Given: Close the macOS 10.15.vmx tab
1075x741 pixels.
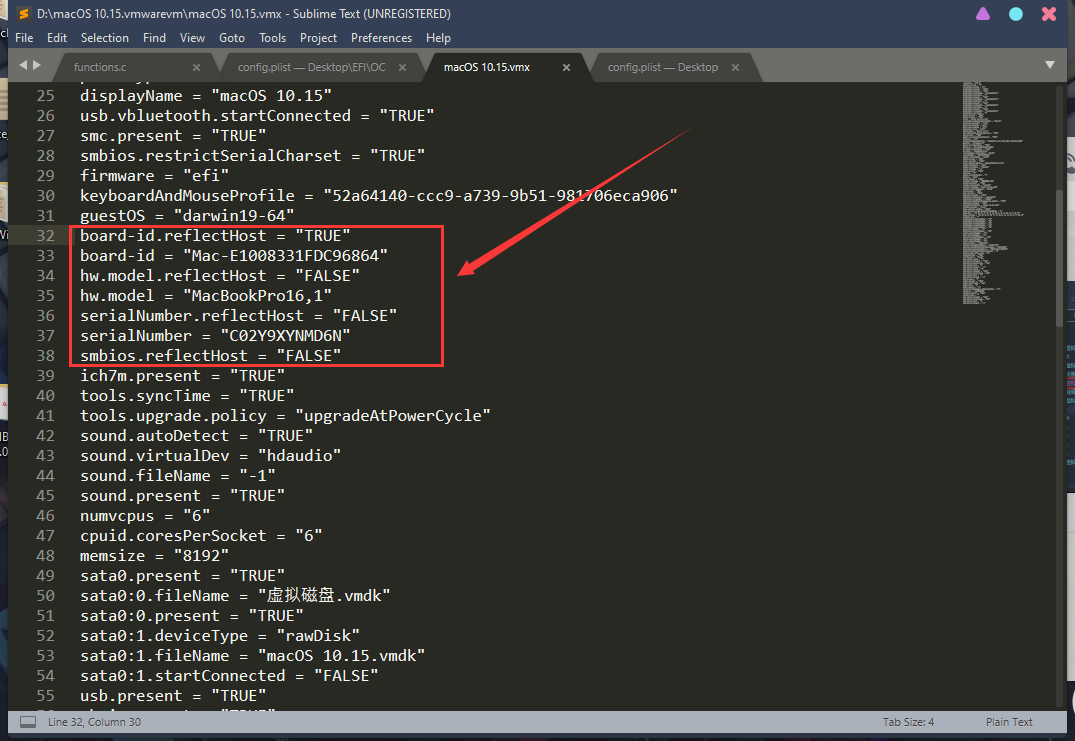Looking at the screenshot, I should pos(566,67).
